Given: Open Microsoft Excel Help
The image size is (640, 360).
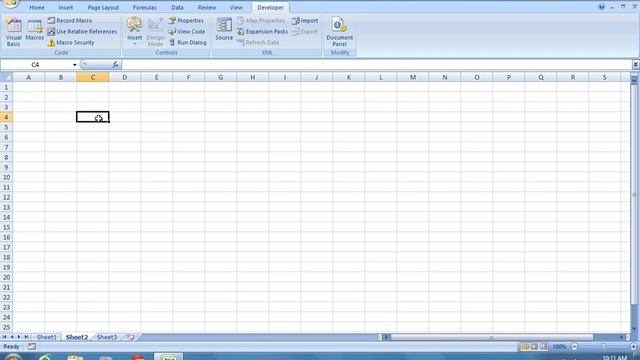Looking at the screenshot, I should pos(601,7).
